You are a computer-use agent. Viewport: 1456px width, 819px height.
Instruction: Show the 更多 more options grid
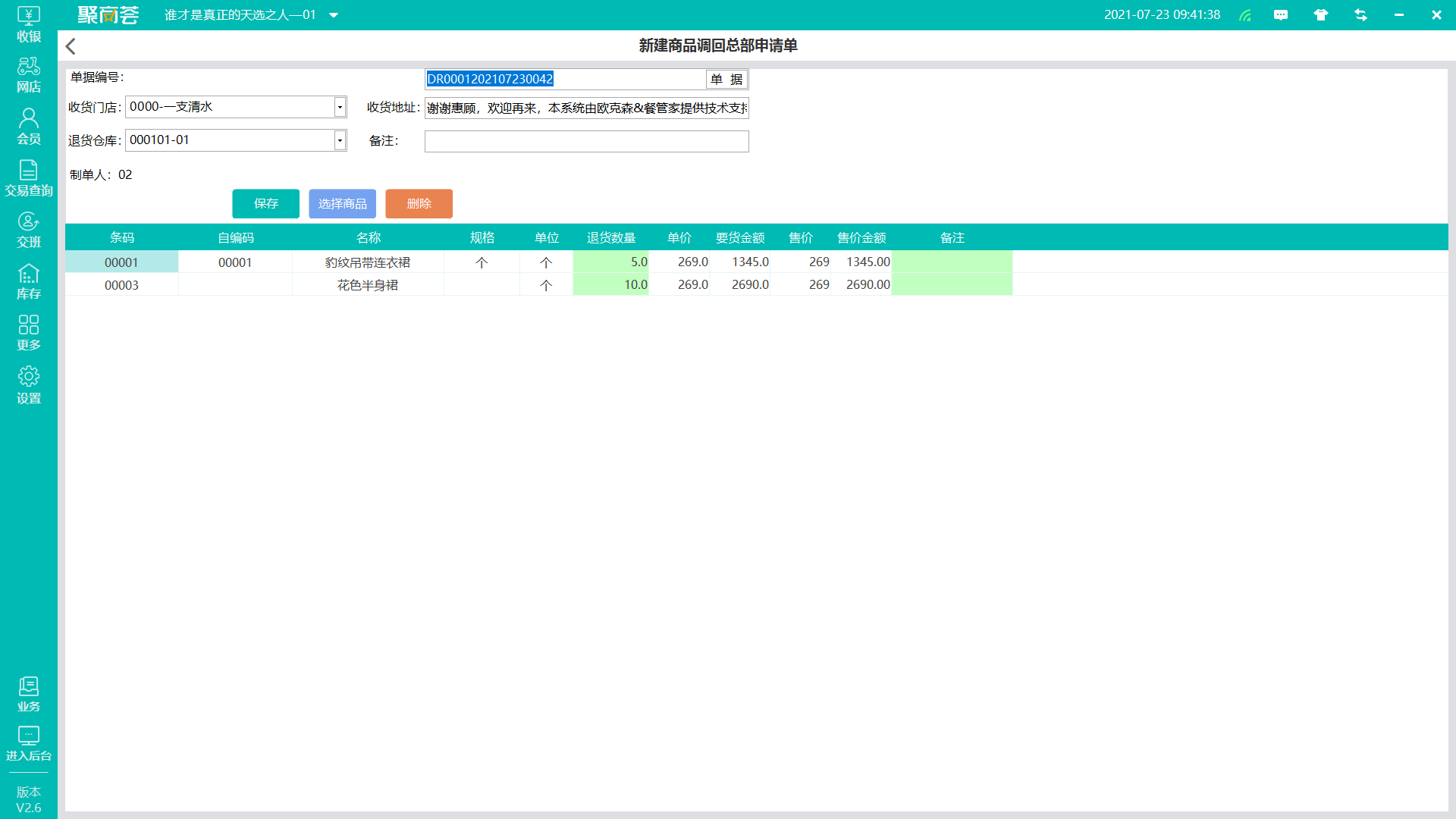click(29, 334)
